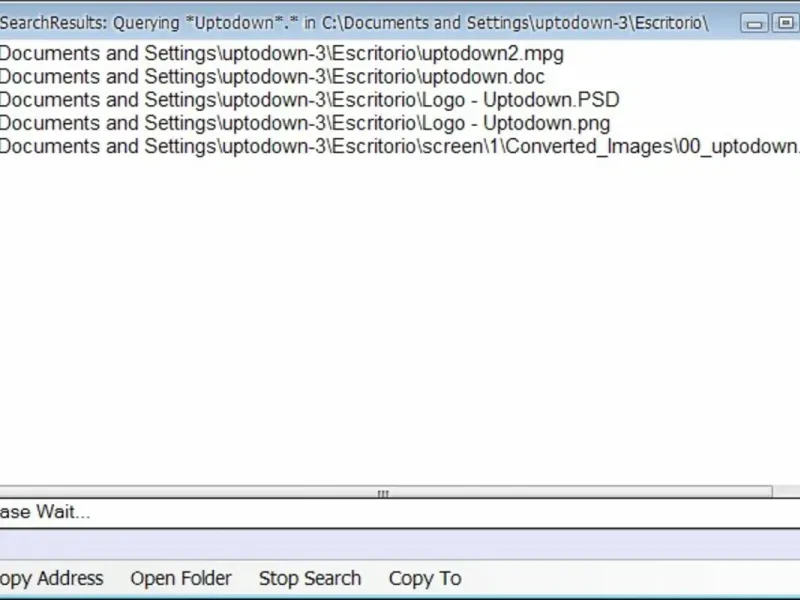
Task: Click Stop Search to halt querying
Action: pos(310,578)
